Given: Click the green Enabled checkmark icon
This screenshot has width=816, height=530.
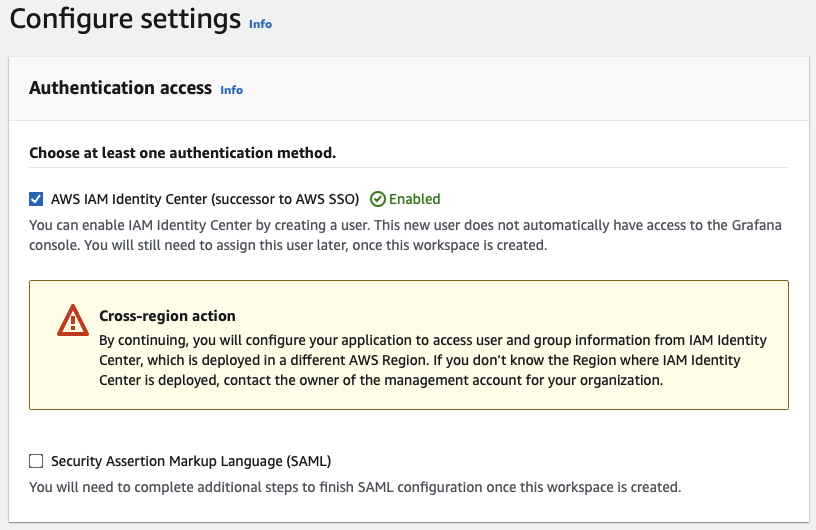Looking at the screenshot, I should (x=377, y=199).
